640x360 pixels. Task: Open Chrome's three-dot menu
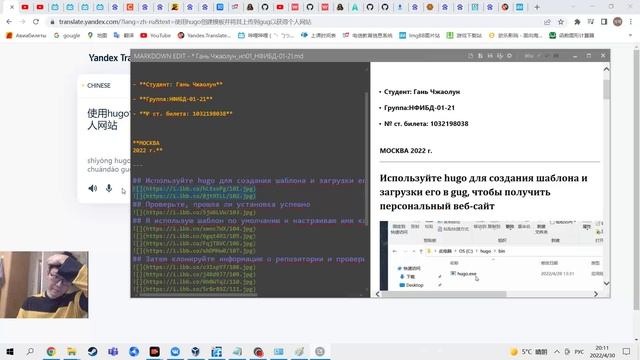(631, 22)
